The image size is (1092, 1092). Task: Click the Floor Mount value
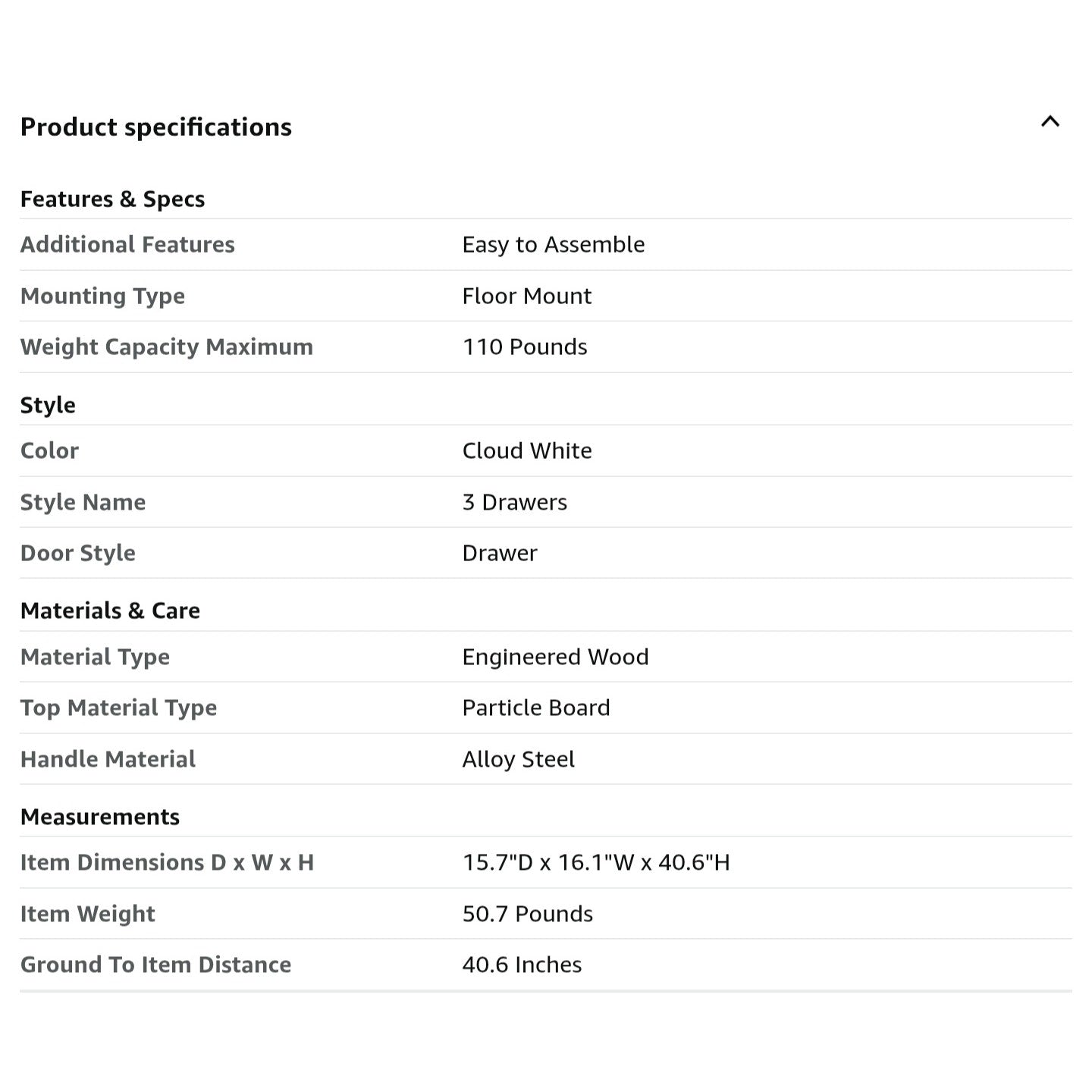tap(526, 296)
